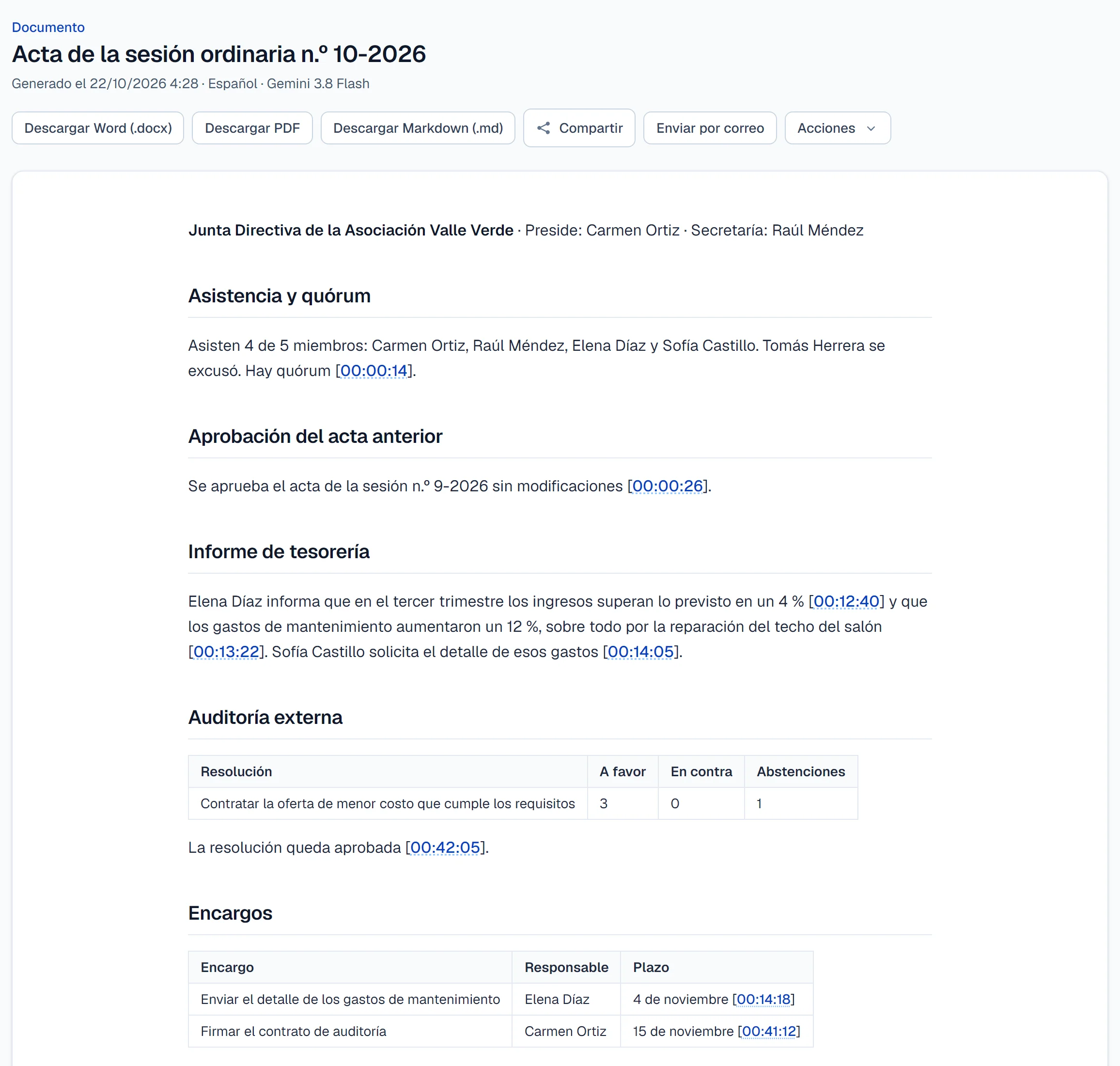
Task: Select the Auditoría externa heading
Action: coord(265,718)
